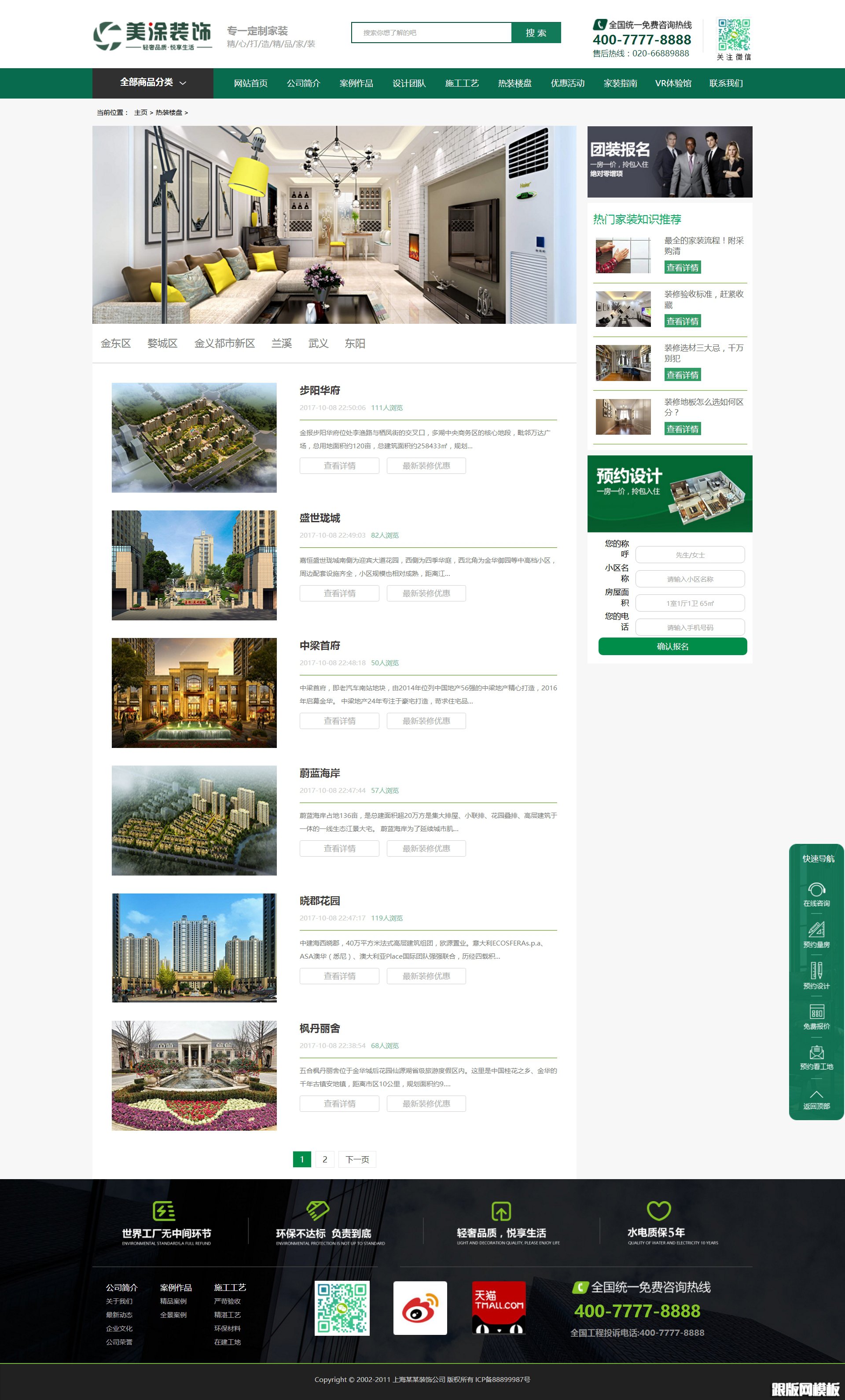Screen dimensions: 845x1400
Task: Click the online consultation headset icon
Action: click(816, 890)
